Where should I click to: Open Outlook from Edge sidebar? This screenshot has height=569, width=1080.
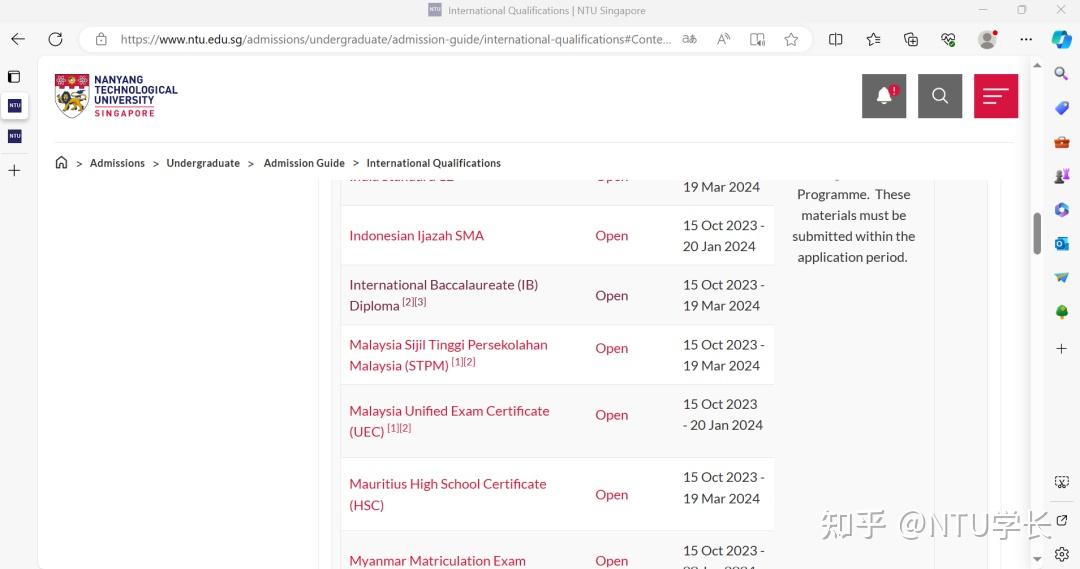click(1061, 243)
